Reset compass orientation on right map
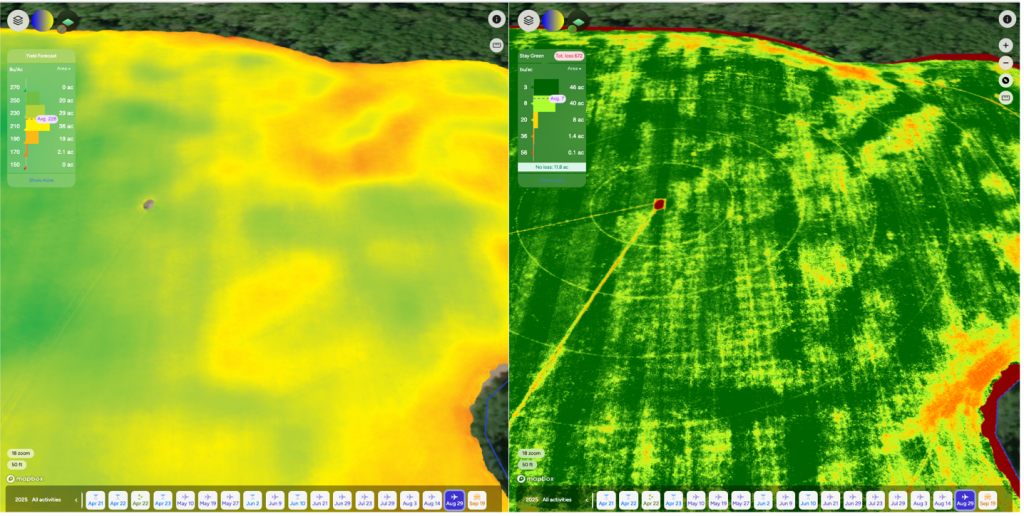The width and height of the screenshot is (1024, 516). [x=1006, y=80]
